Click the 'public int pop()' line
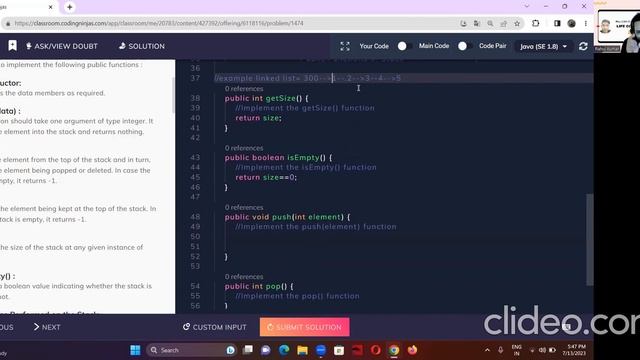Viewport: 640px width, 360px height. tap(259, 286)
